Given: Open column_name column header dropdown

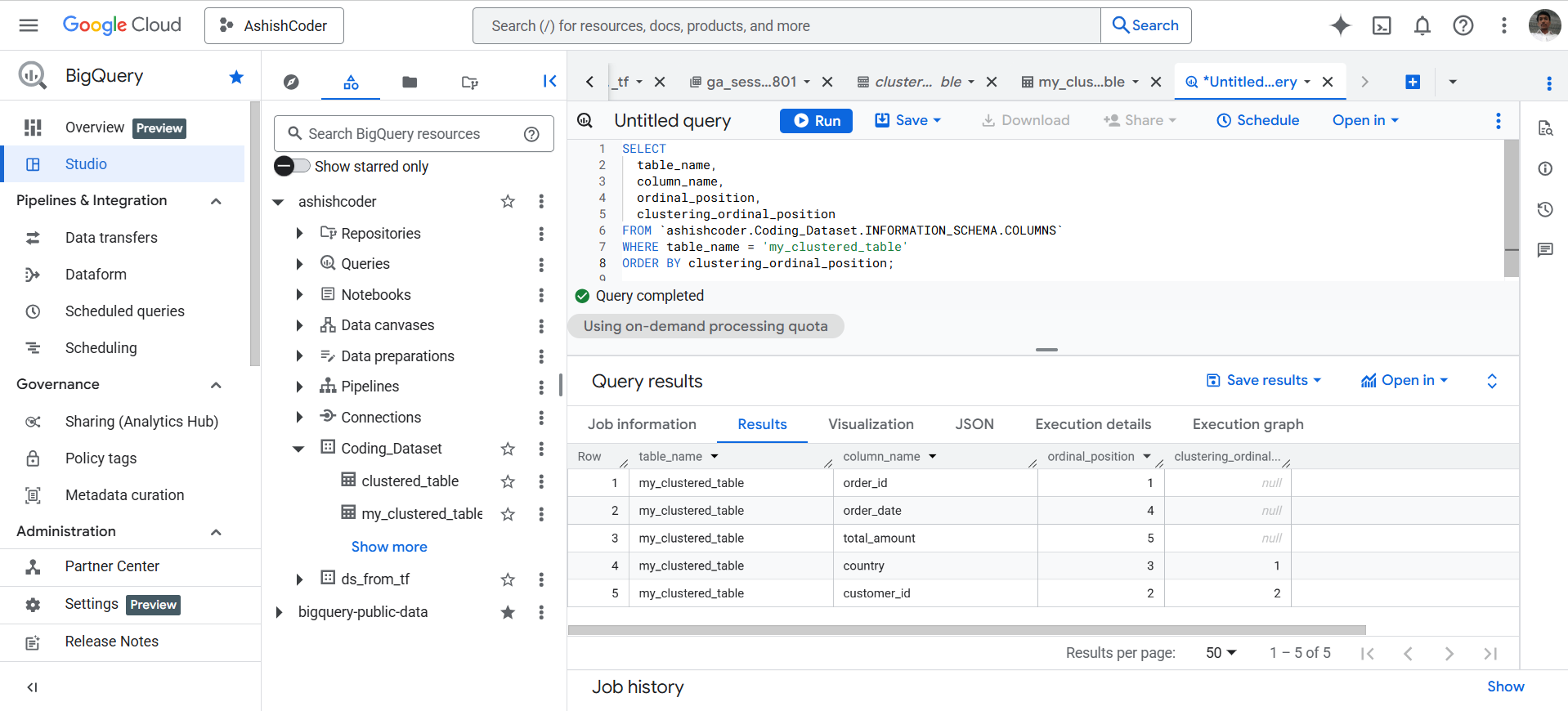Looking at the screenshot, I should click(x=933, y=456).
